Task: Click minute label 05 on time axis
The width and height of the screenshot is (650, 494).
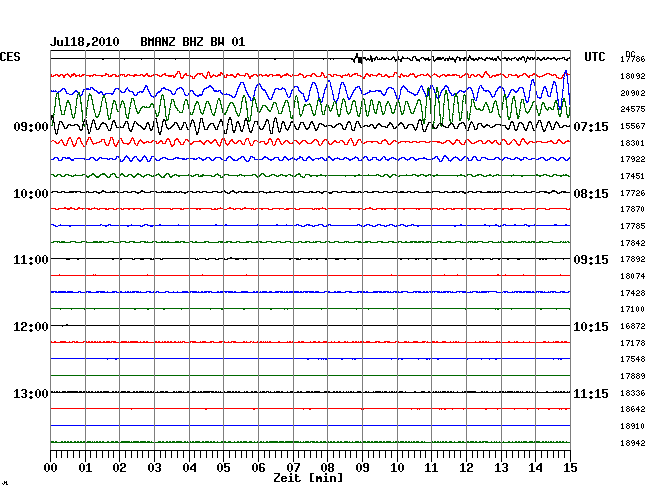Action: pos(223,468)
